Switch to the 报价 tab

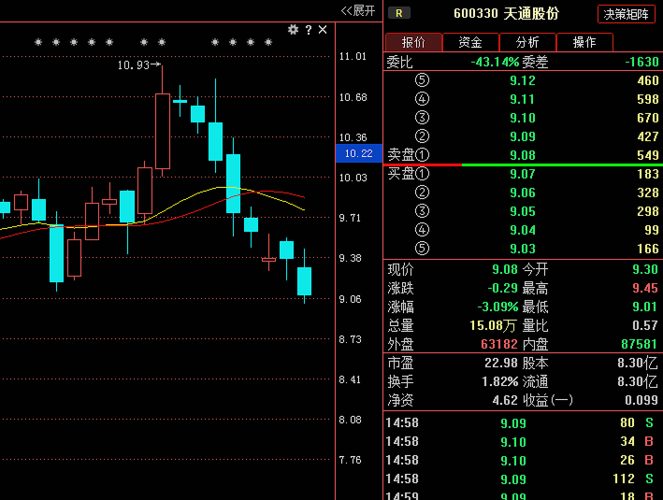414,42
